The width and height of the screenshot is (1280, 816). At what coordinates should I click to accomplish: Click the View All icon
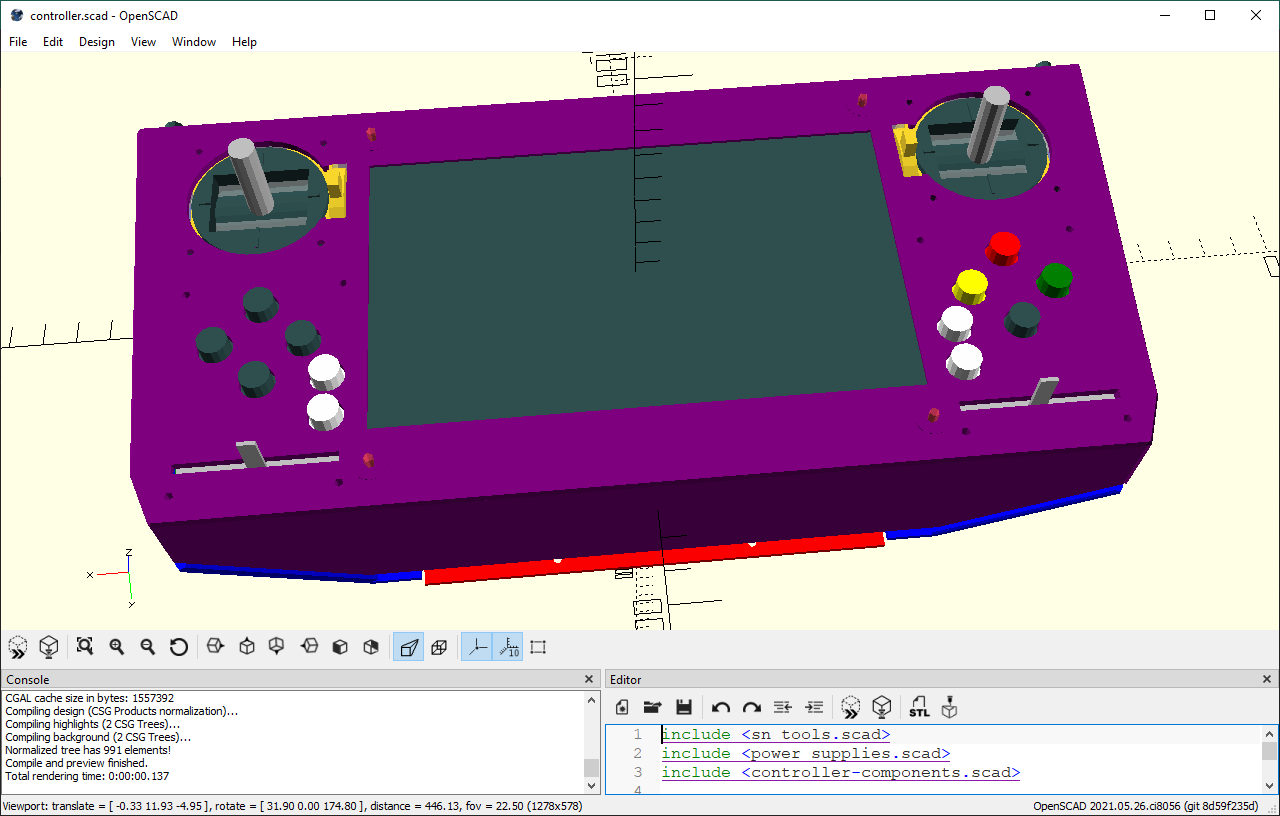click(85, 647)
